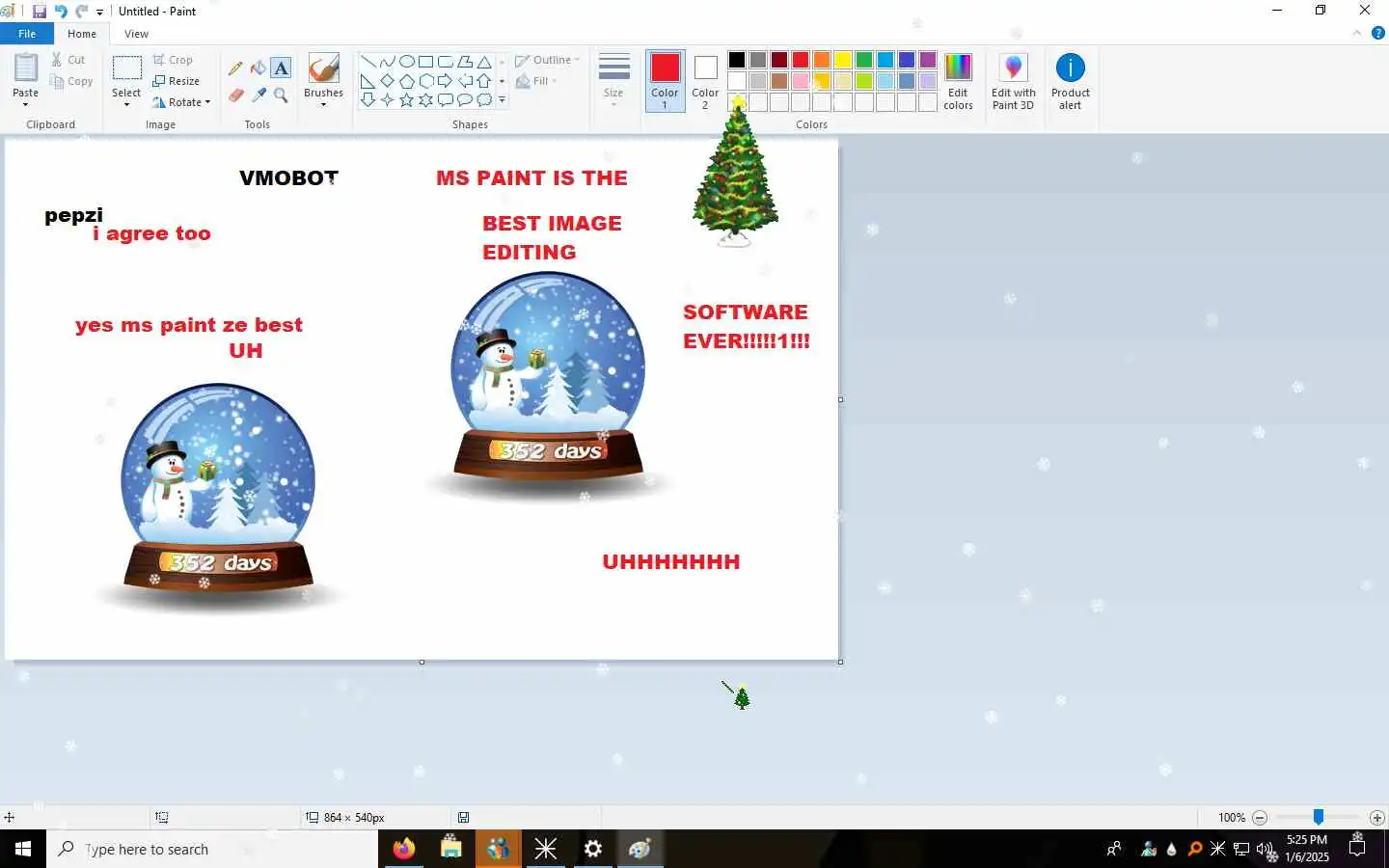Choose the Triangle shape
This screenshot has height=868, width=1389.
coord(484,62)
